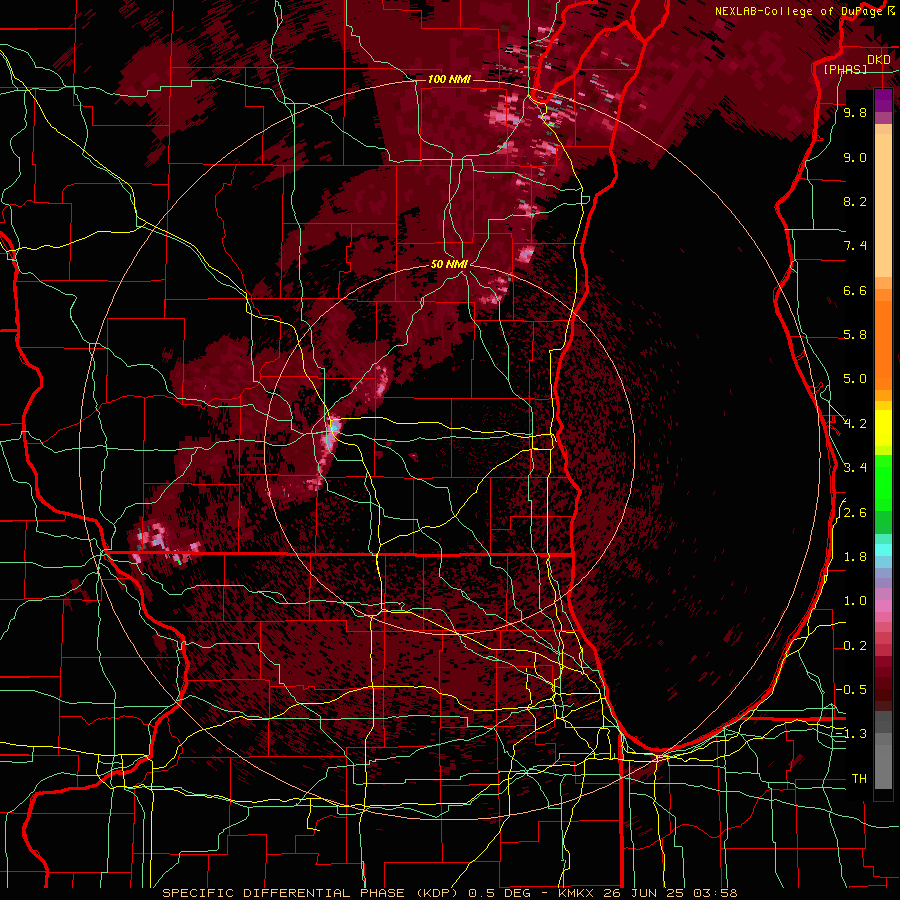Select the 4.2 color scale value

point(855,424)
